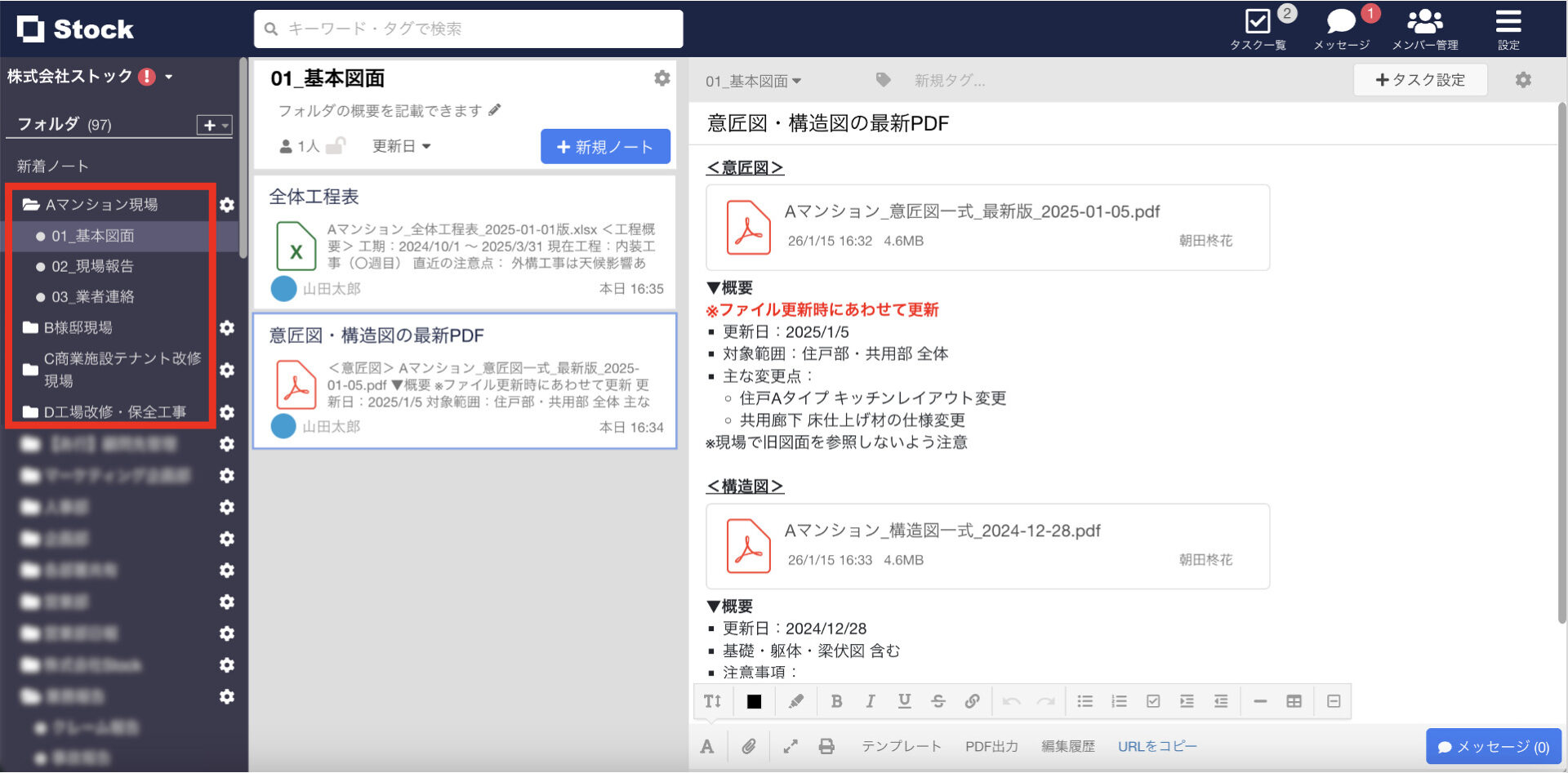Viewport: 1568px width, 773px height.
Task: Open テンプレート from the bottom bar
Action: coord(902,745)
